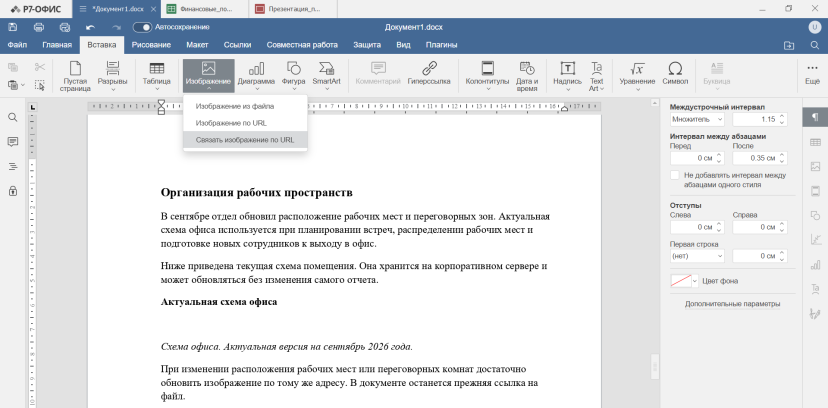
Task: Open headings navigation in left sidebar
Action: [x=13, y=167]
